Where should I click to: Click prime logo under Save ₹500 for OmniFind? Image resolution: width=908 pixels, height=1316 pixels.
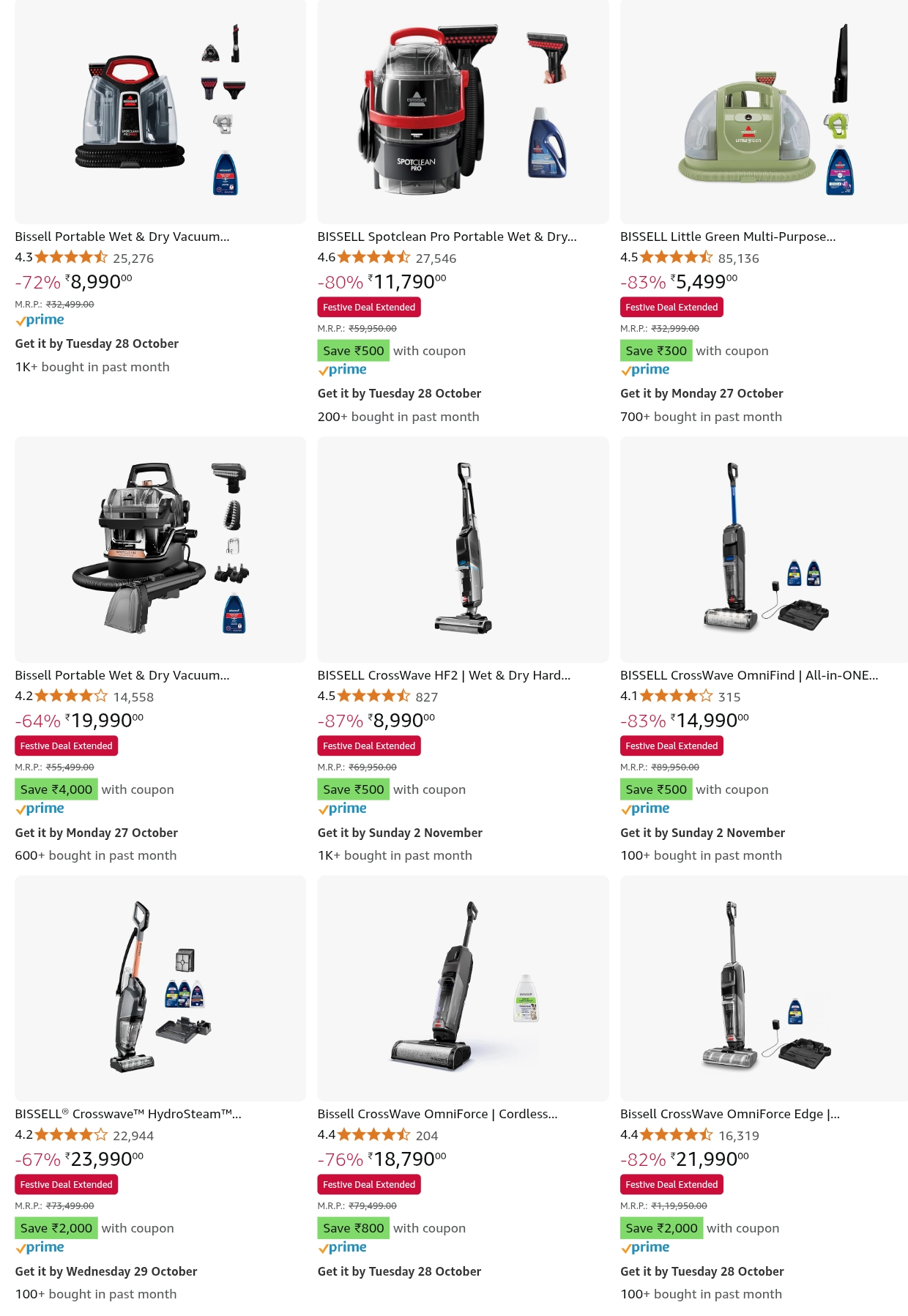(x=645, y=808)
